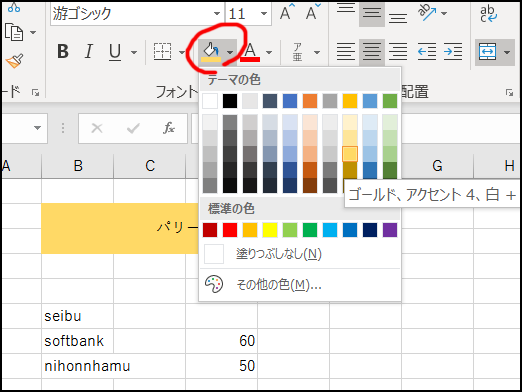Toggle bottom vertical alignment
The image size is (522, 392).
coord(398,17)
